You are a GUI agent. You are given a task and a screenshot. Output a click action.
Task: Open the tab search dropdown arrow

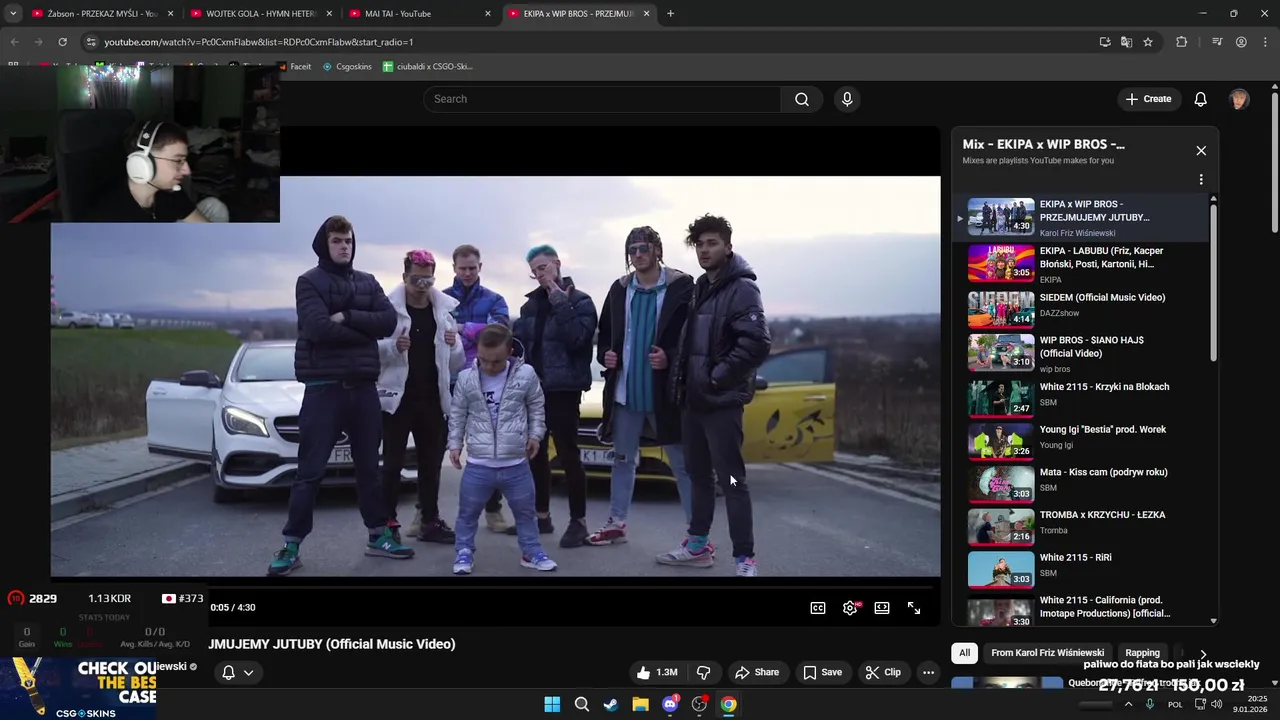coord(13,14)
